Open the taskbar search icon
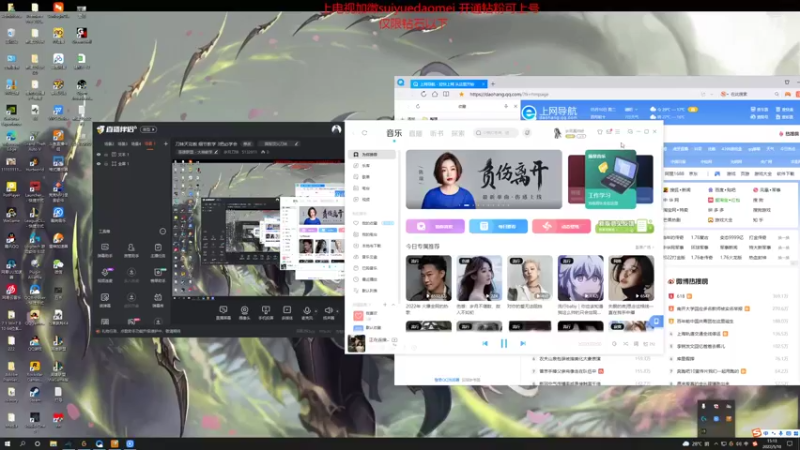Viewport: 800px width, 450px height. [22, 444]
